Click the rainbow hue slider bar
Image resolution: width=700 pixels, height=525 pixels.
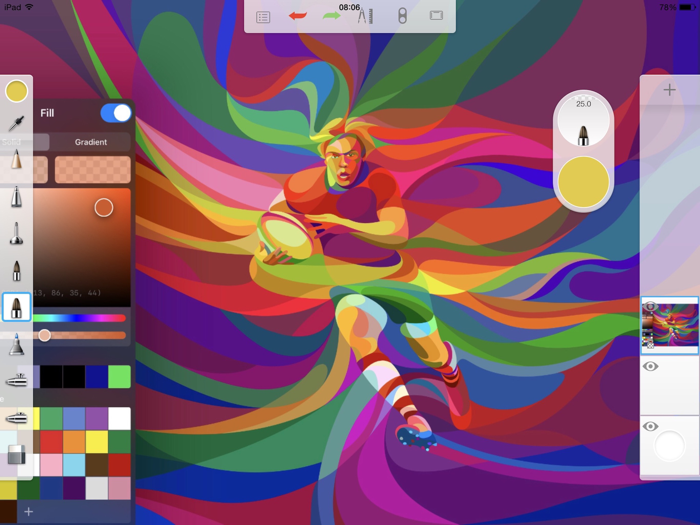[x=79, y=318]
